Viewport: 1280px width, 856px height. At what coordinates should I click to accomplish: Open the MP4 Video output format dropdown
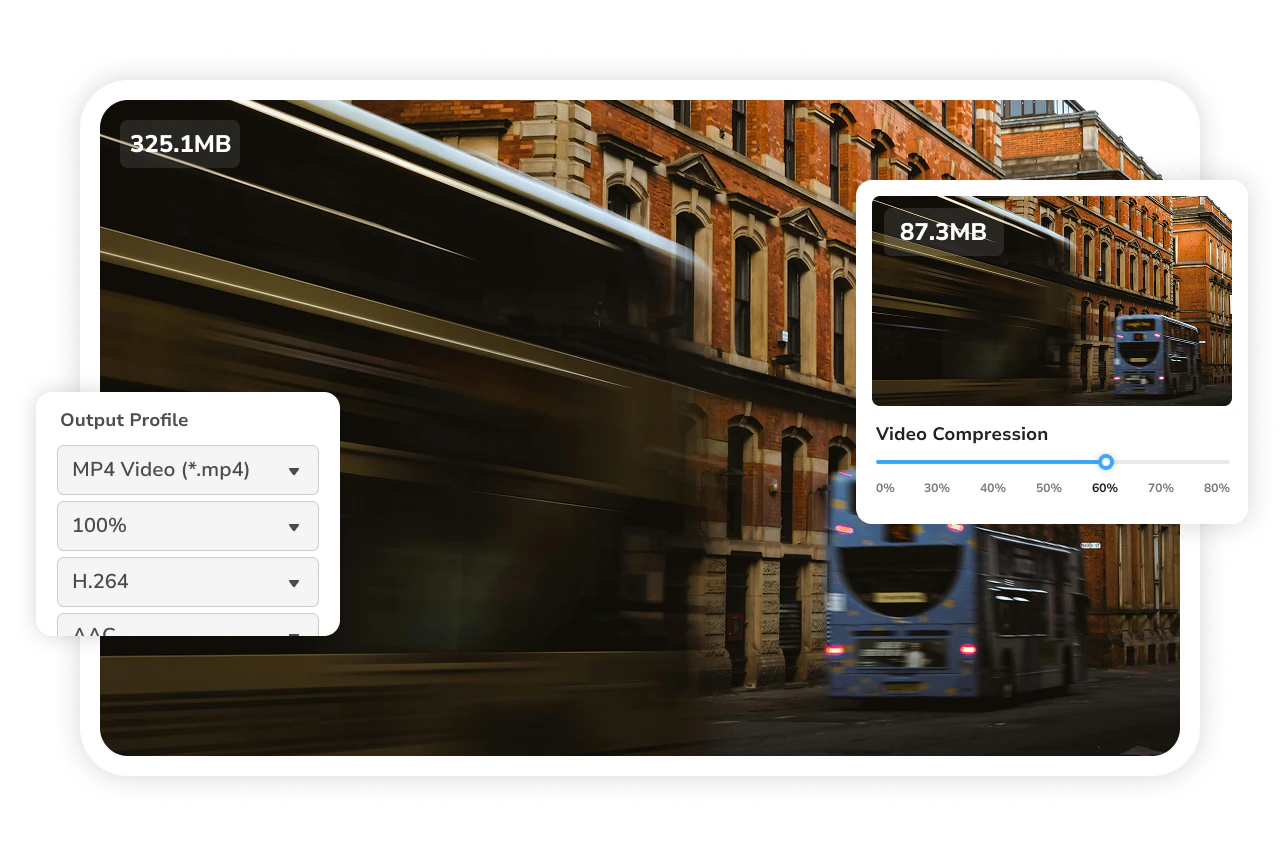(188, 470)
